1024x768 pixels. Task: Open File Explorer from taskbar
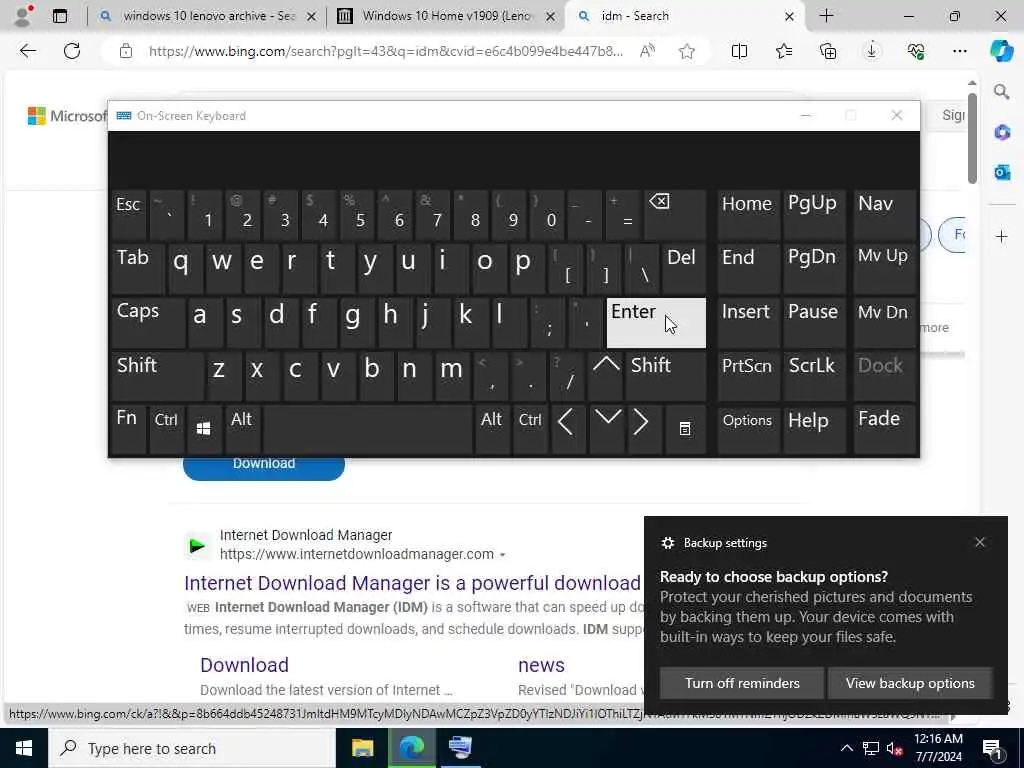tap(362, 748)
